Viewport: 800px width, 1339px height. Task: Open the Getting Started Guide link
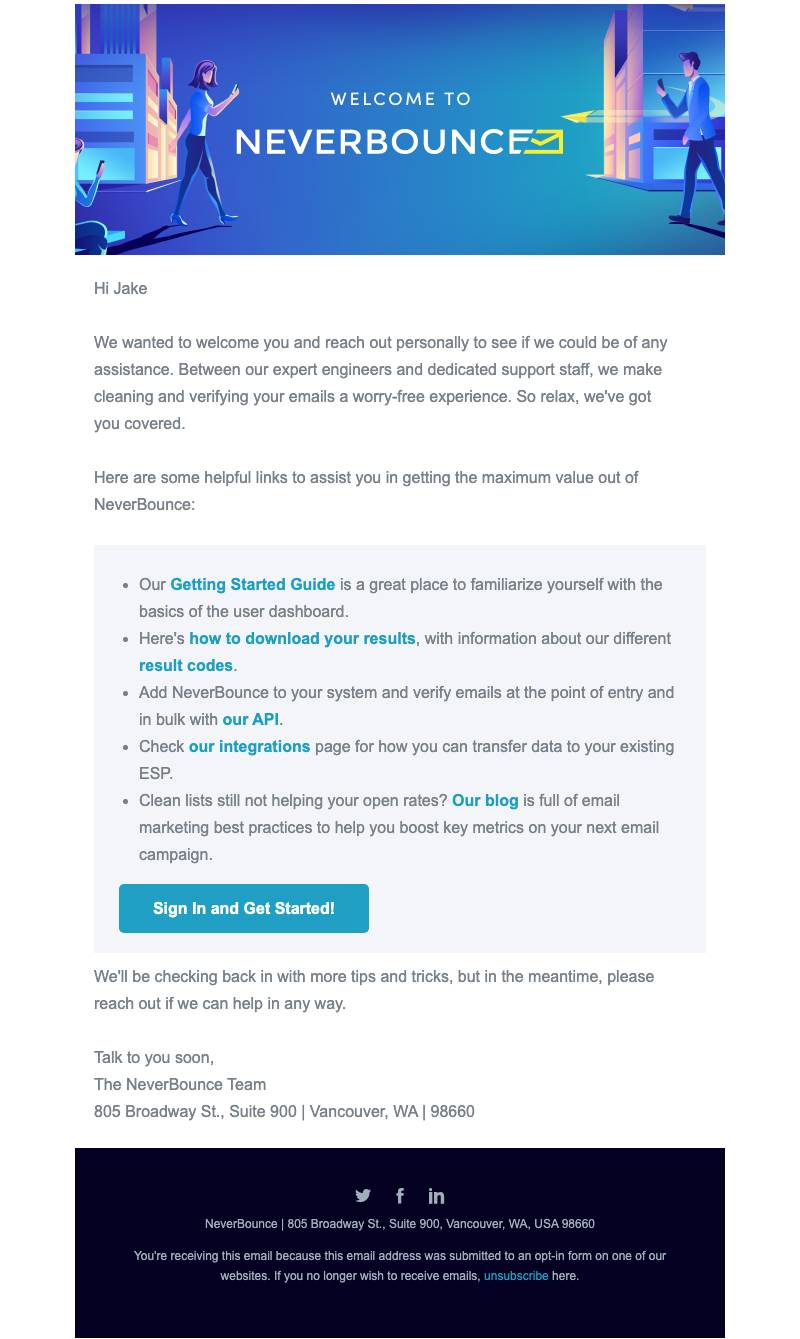(252, 584)
